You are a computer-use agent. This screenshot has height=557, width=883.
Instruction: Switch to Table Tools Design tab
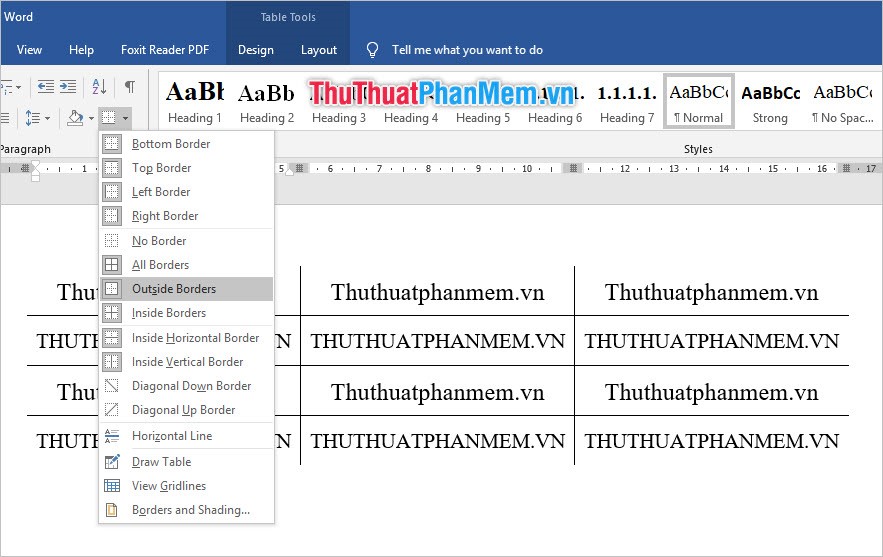tap(256, 50)
